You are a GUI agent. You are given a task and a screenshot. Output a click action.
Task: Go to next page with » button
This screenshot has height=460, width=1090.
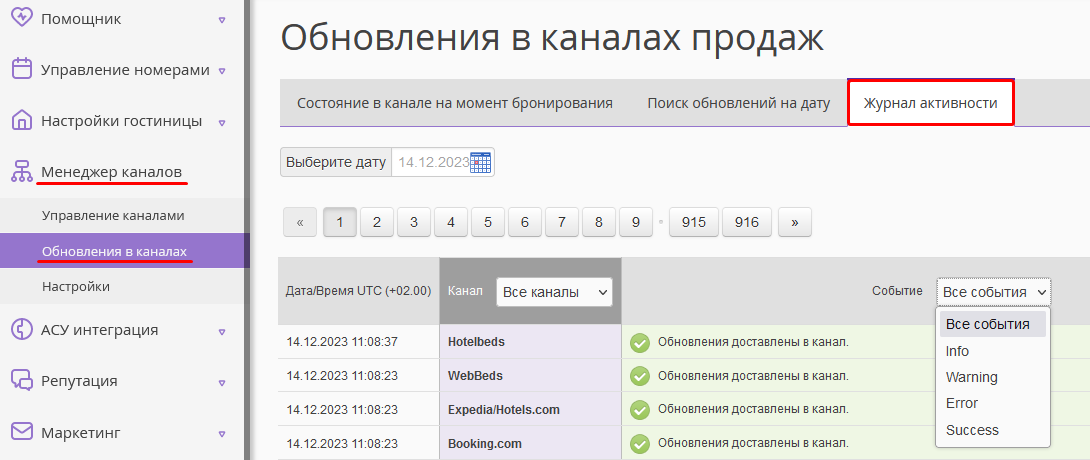pos(795,222)
